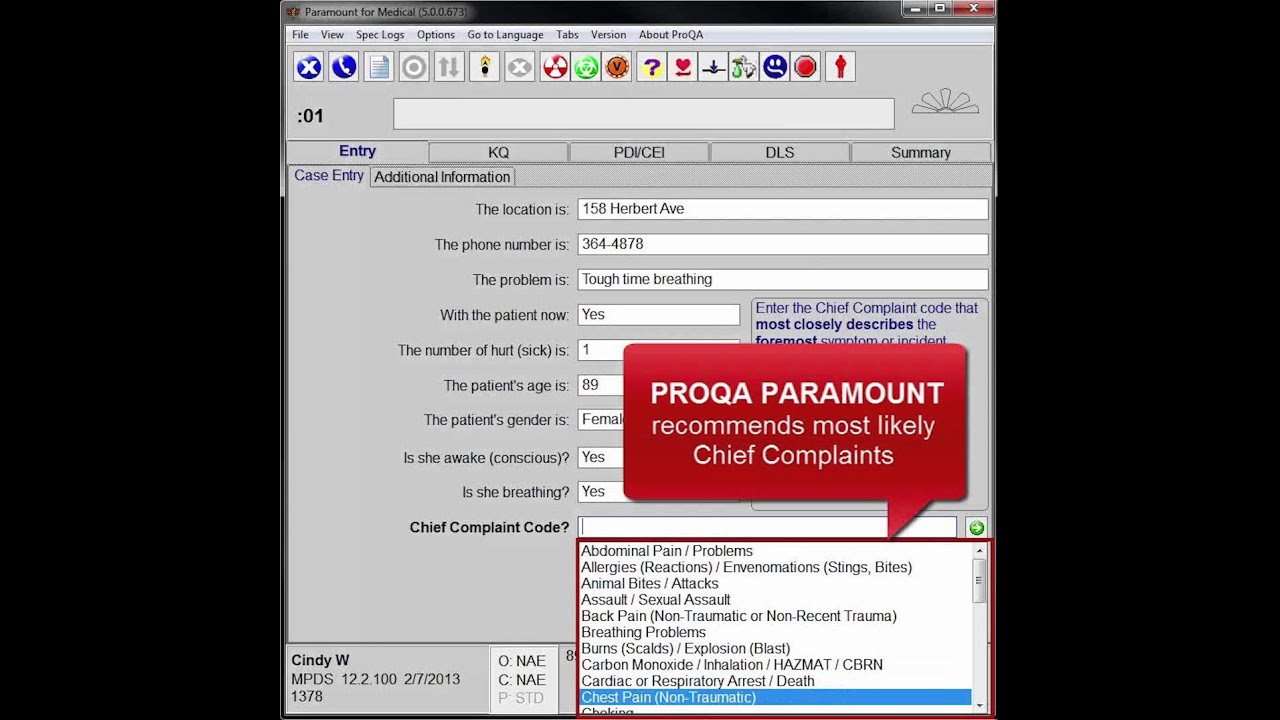This screenshot has height=720, width=1280.
Task: Click the grey circle ring toolbar icon
Action: point(414,67)
